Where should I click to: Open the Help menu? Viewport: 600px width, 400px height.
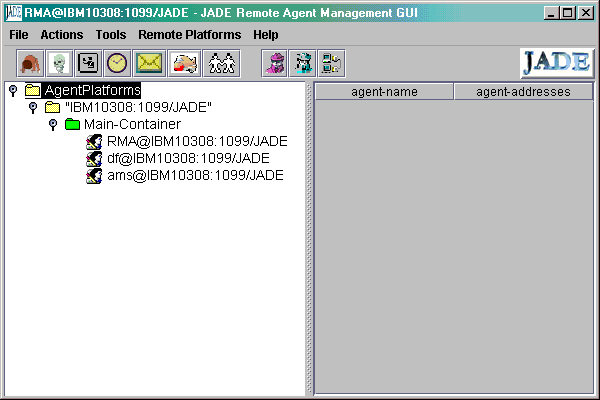click(x=266, y=35)
